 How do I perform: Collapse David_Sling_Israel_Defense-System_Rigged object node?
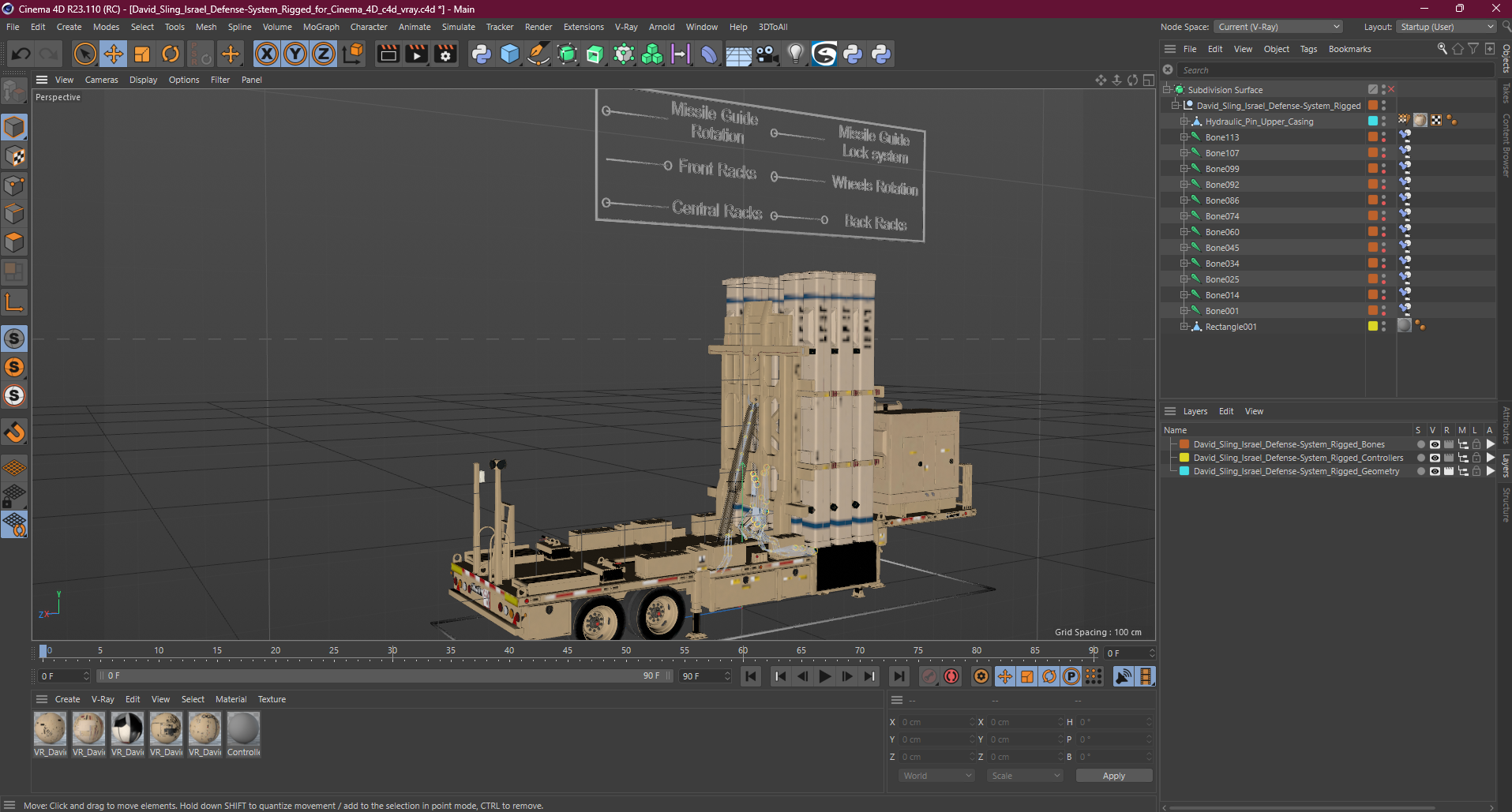tap(1176, 105)
